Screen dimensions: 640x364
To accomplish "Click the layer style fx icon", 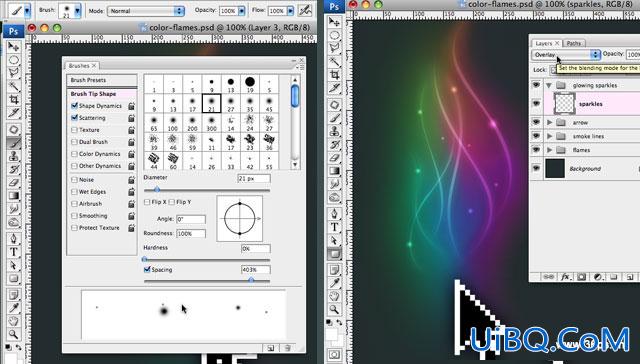I will tap(565, 277).
